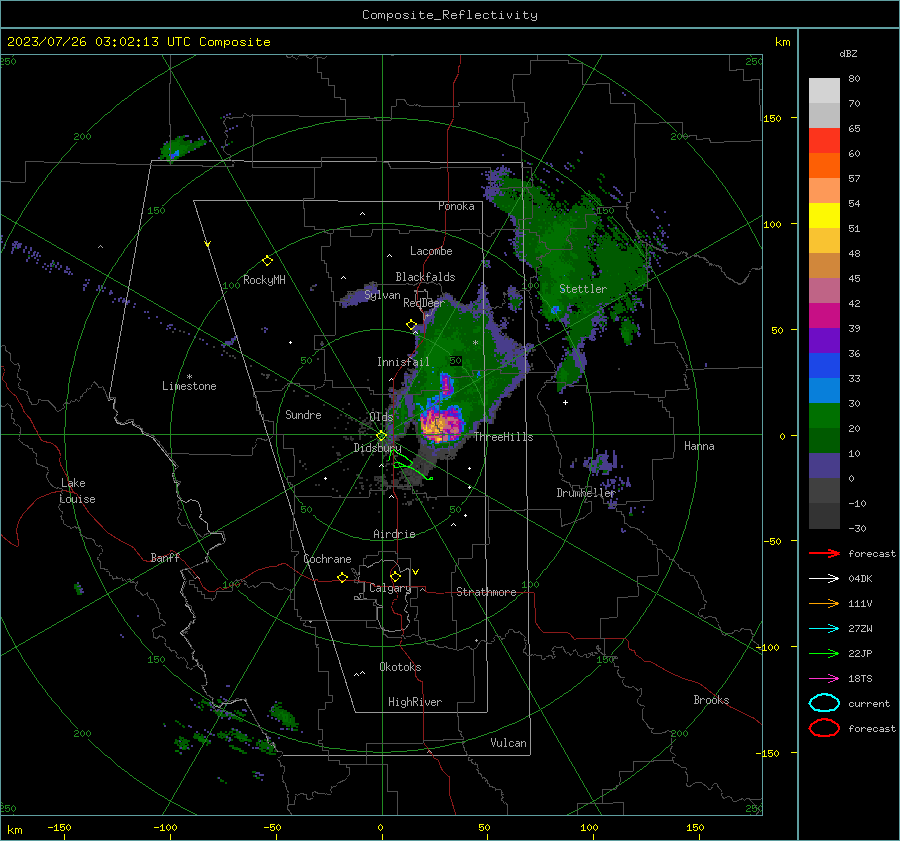The height and width of the screenshot is (841, 900).
Task: Click the bright green 30-20 dBZ swatch
Action: point(824,415)
